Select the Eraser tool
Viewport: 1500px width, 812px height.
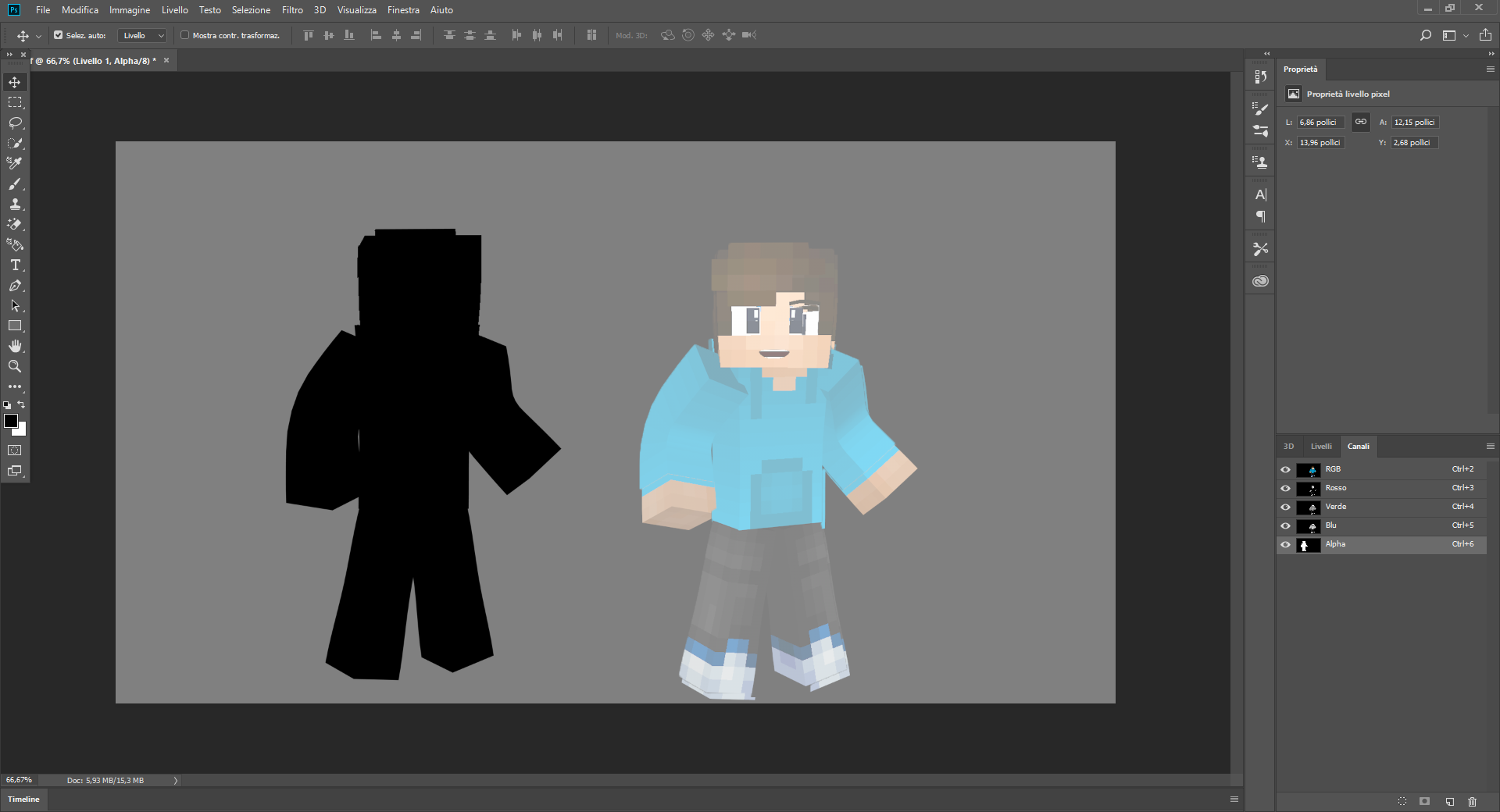15,224
